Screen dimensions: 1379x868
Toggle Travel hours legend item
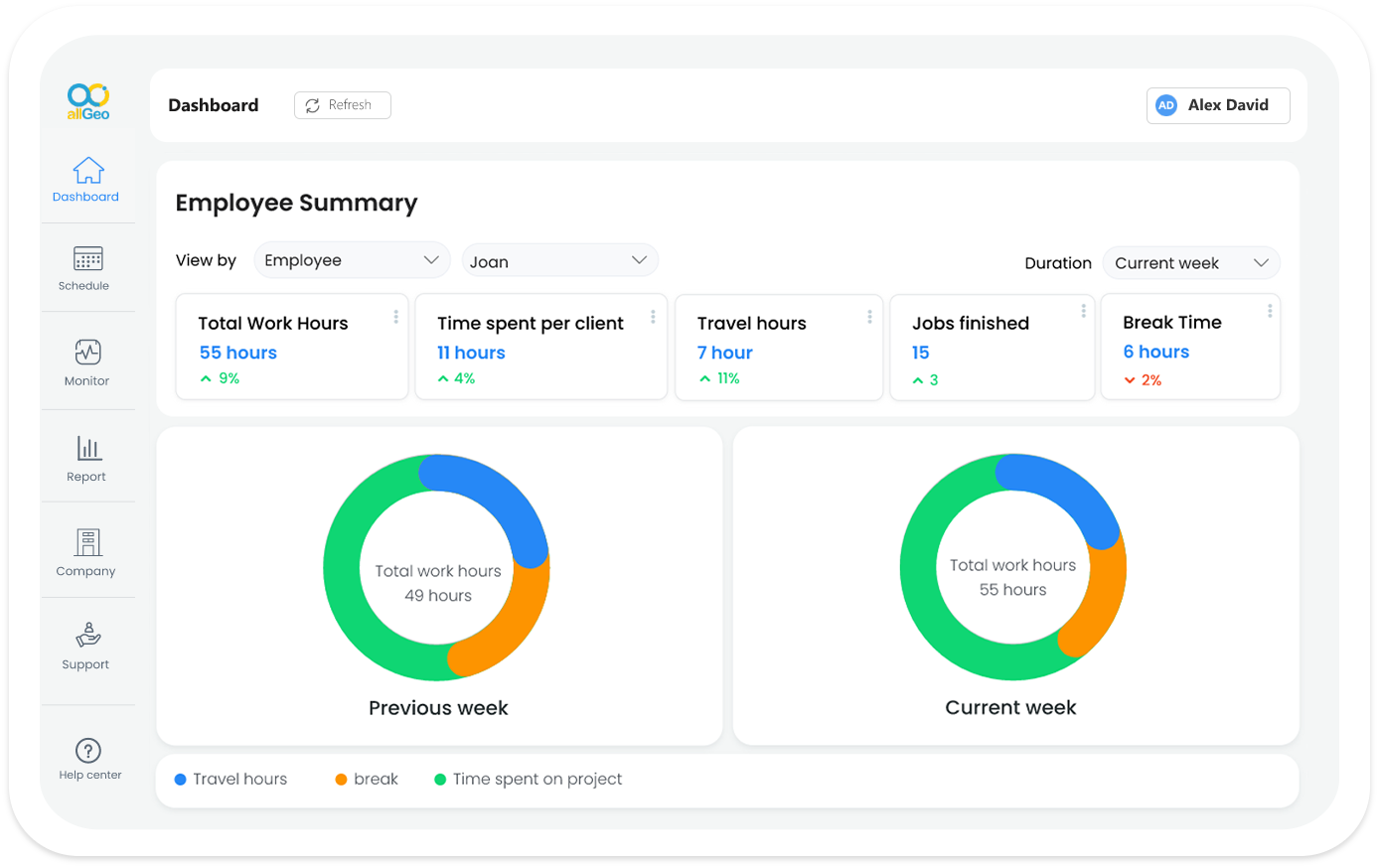tap(230, 780)
